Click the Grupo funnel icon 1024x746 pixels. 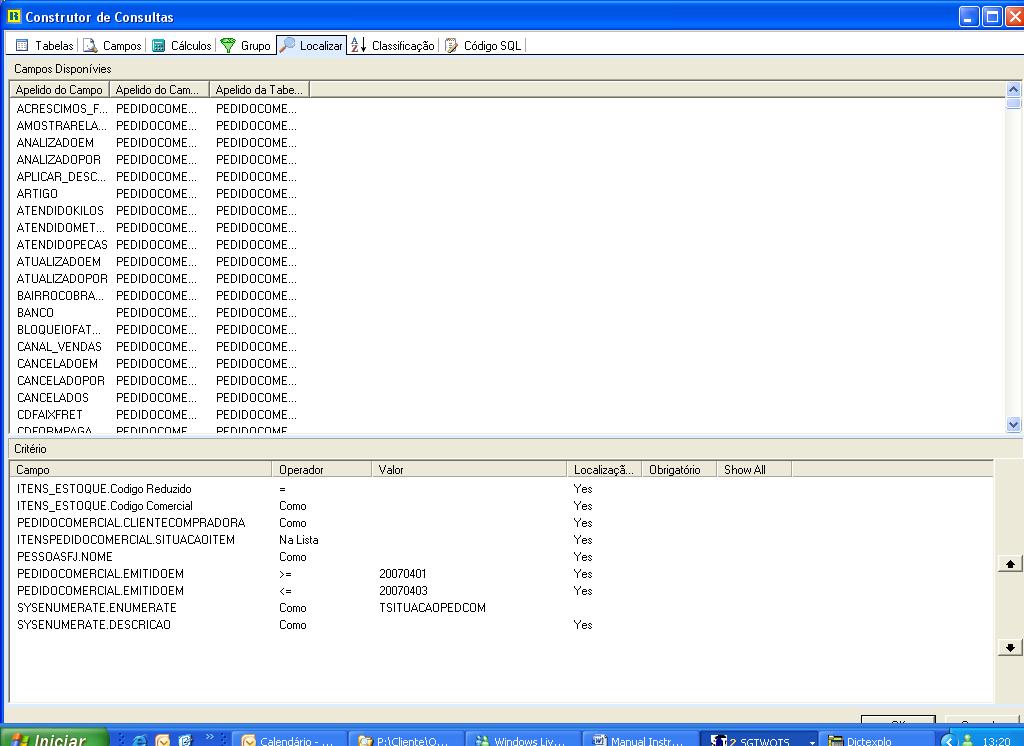(228, 46)
